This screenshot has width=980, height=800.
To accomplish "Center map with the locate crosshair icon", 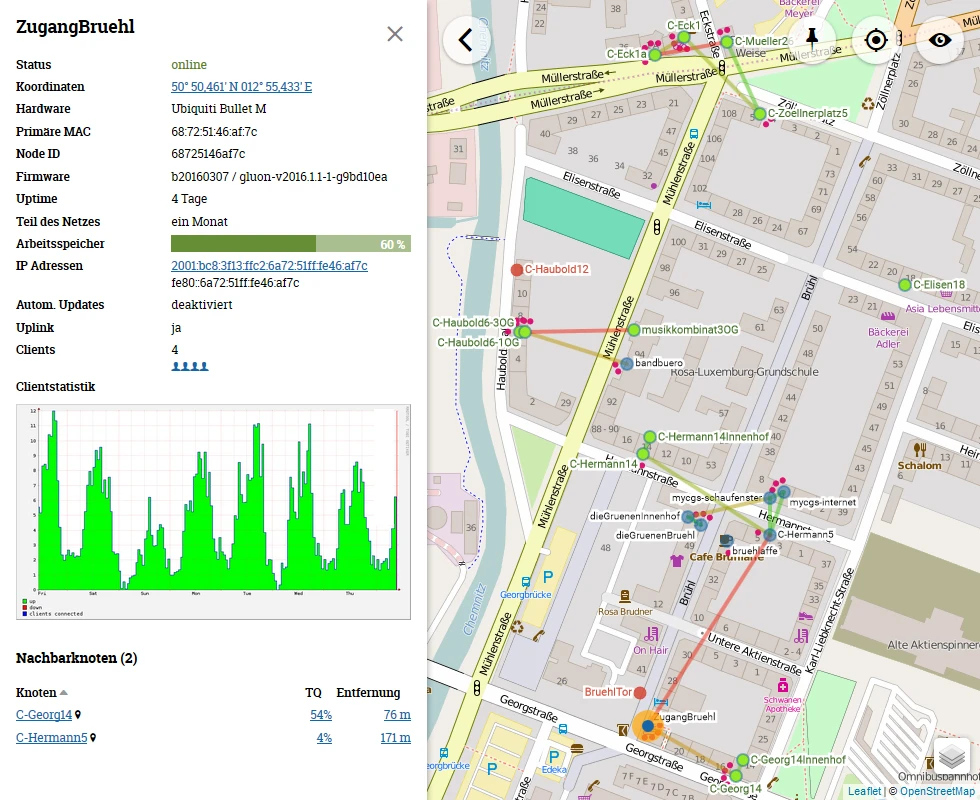I will click(876, 40).
